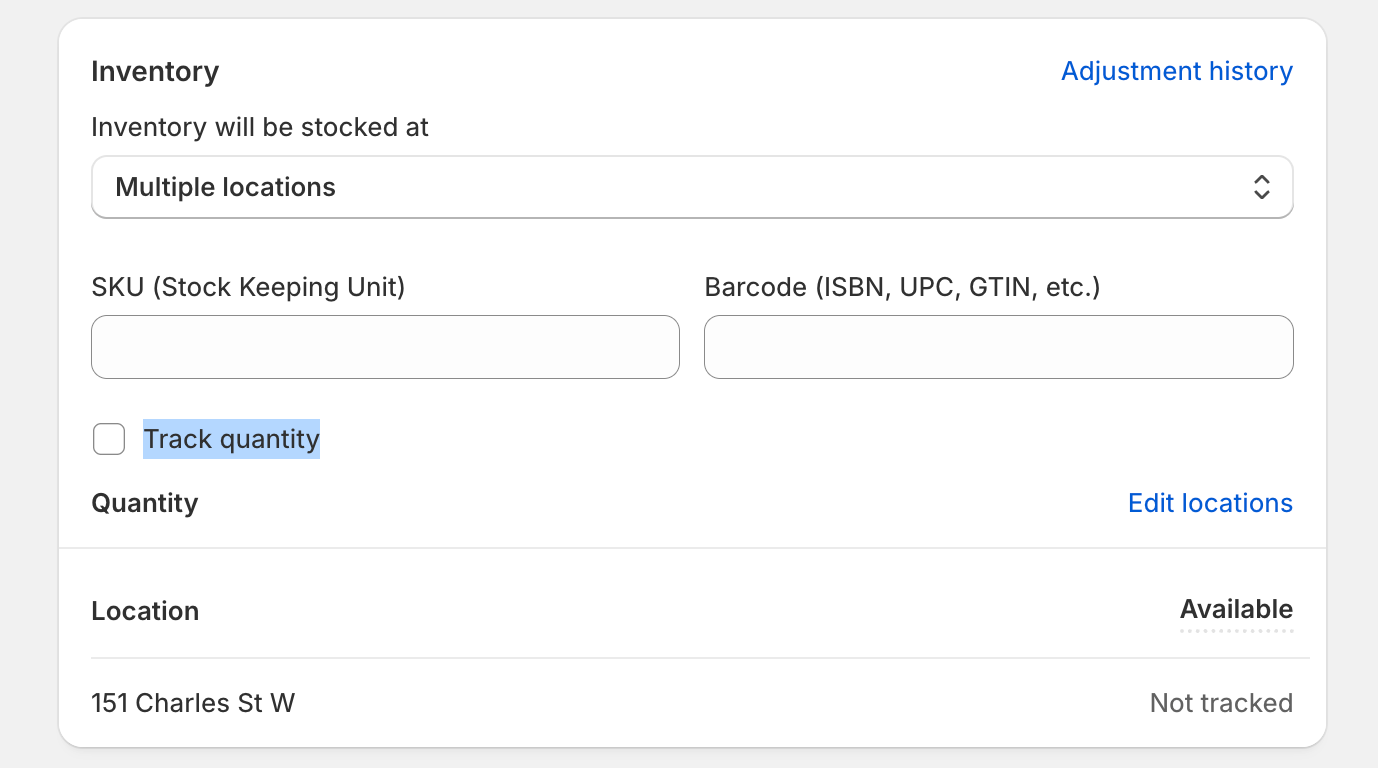The image size is (1378, 768).
Task: Click the dotted underline beneath Available
Action: click(1236, 631)
